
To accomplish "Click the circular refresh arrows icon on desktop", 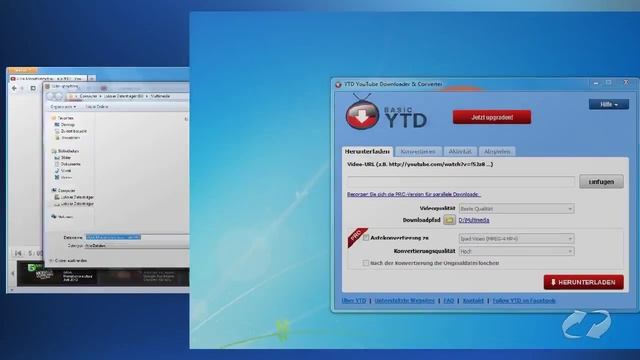I will click(x=587, y=324).
